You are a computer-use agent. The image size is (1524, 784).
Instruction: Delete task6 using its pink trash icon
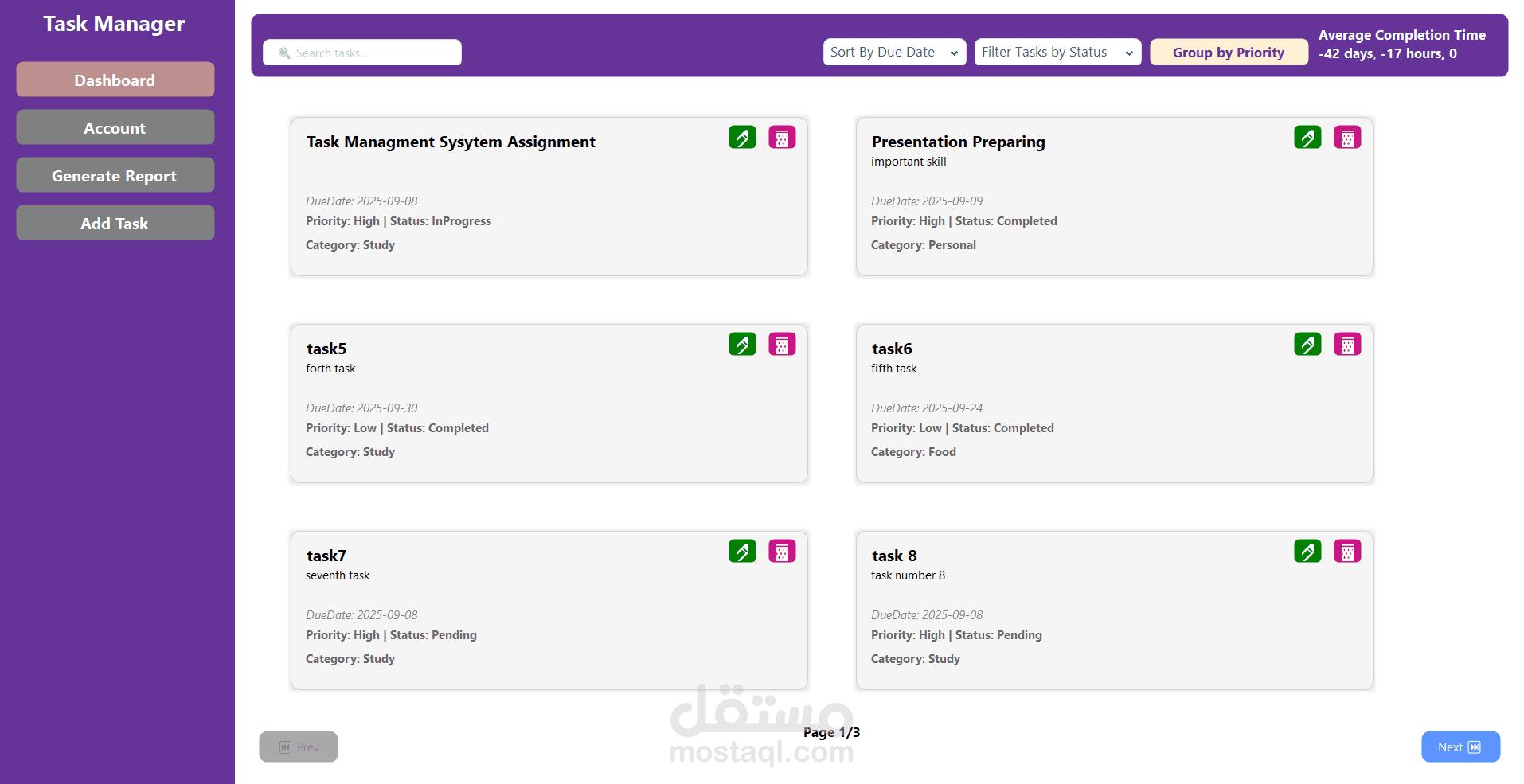coord(1346,344)
